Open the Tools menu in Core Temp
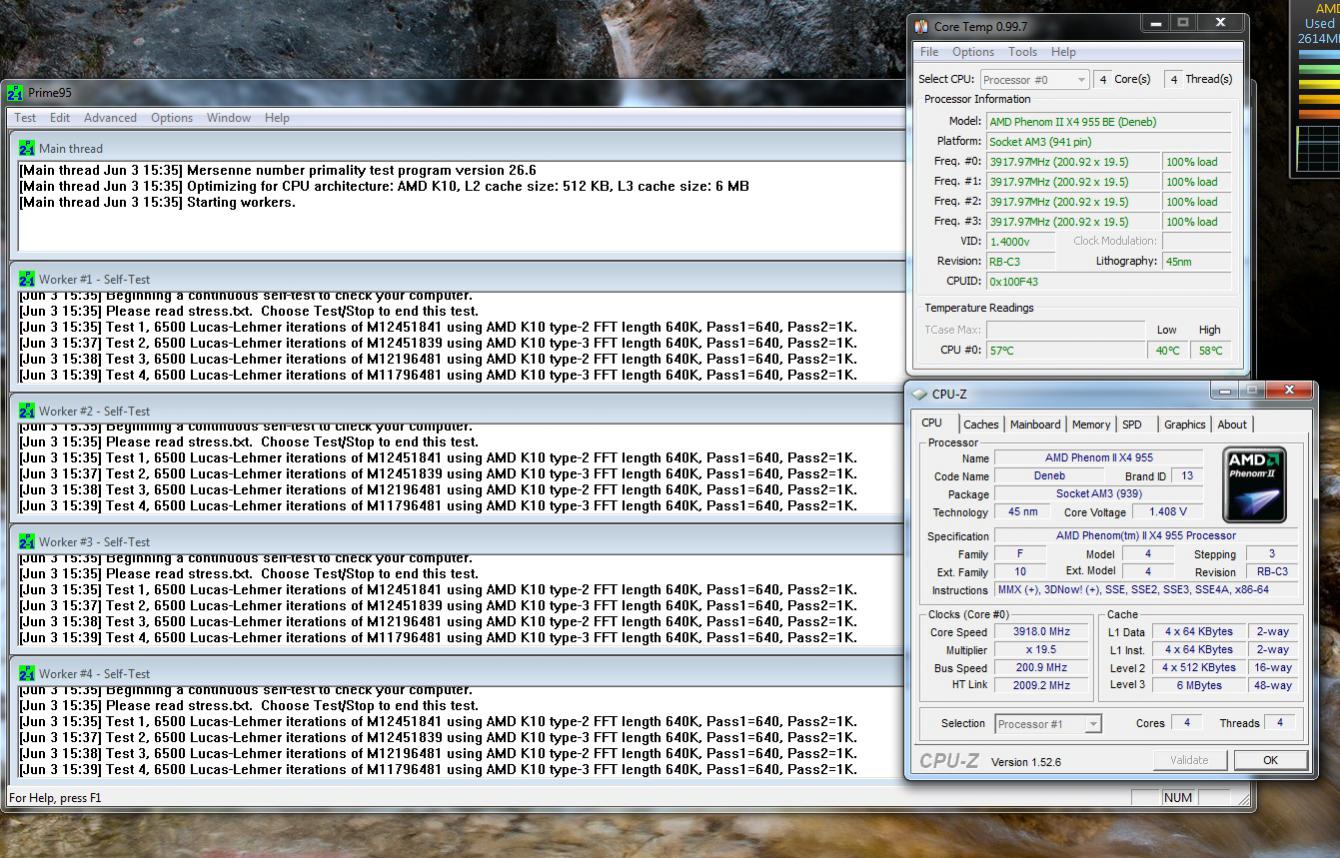 tap(1023, 52)
